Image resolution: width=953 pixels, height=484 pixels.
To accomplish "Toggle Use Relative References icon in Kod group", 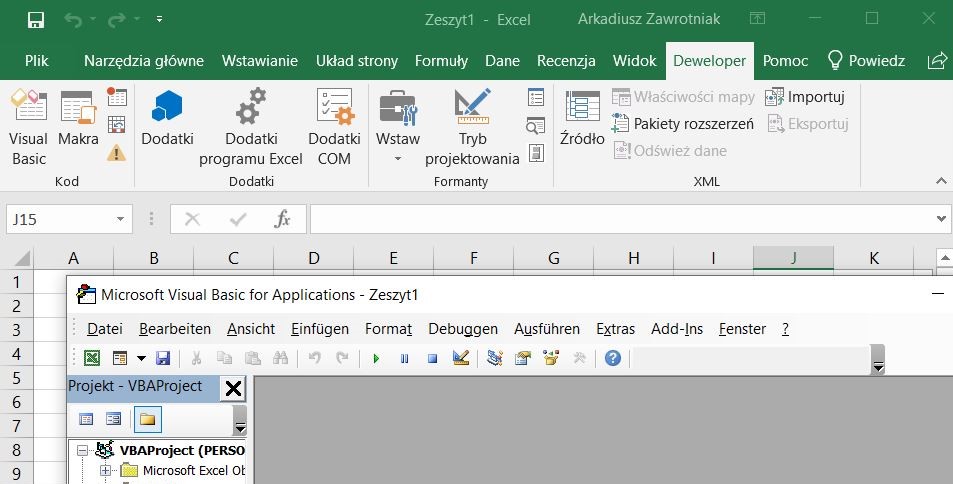I will [117, 125].
